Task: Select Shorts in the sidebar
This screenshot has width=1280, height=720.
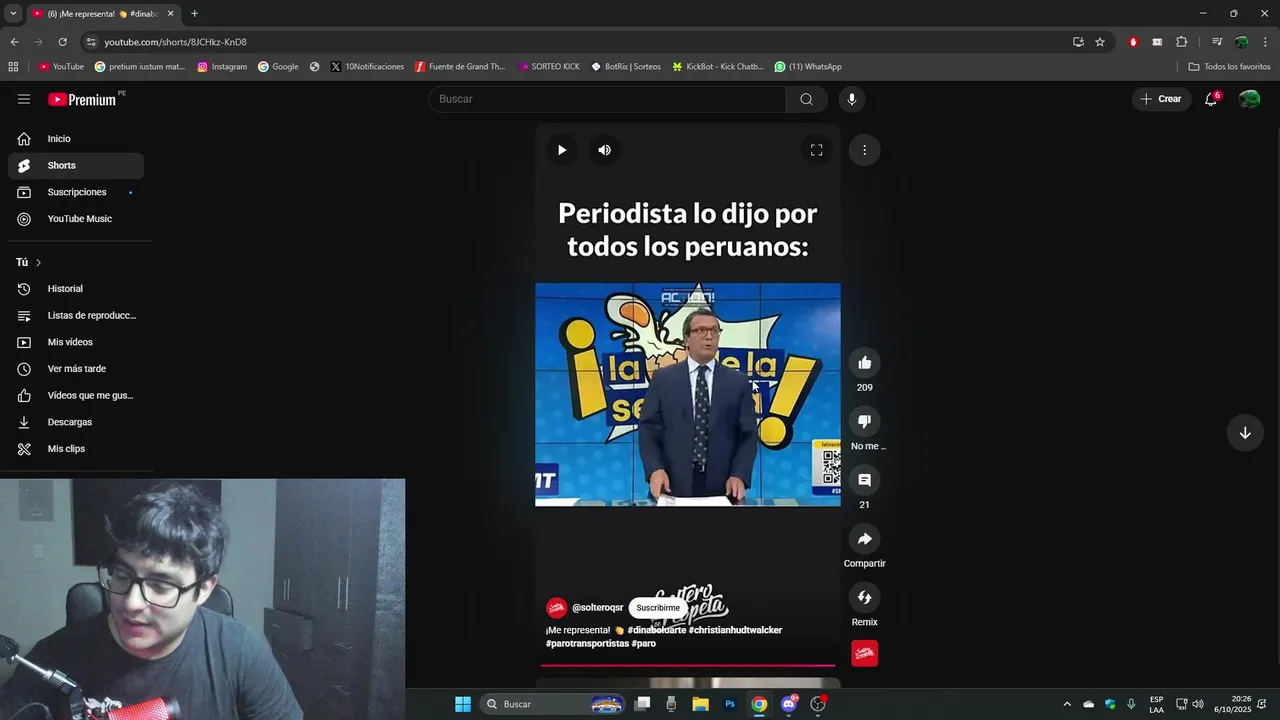Action: (x=76, y=165)
